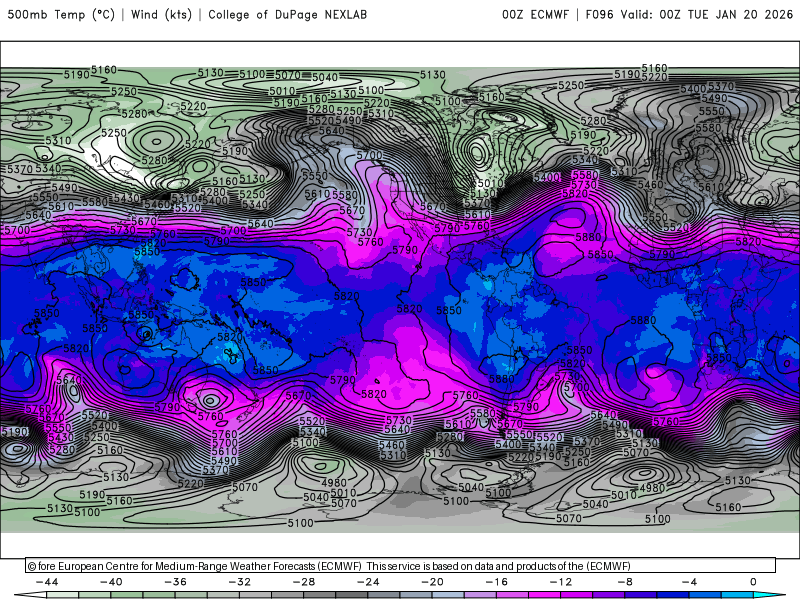Click the −44 colorbar label
800x600 pixels.
click(47, 582)
